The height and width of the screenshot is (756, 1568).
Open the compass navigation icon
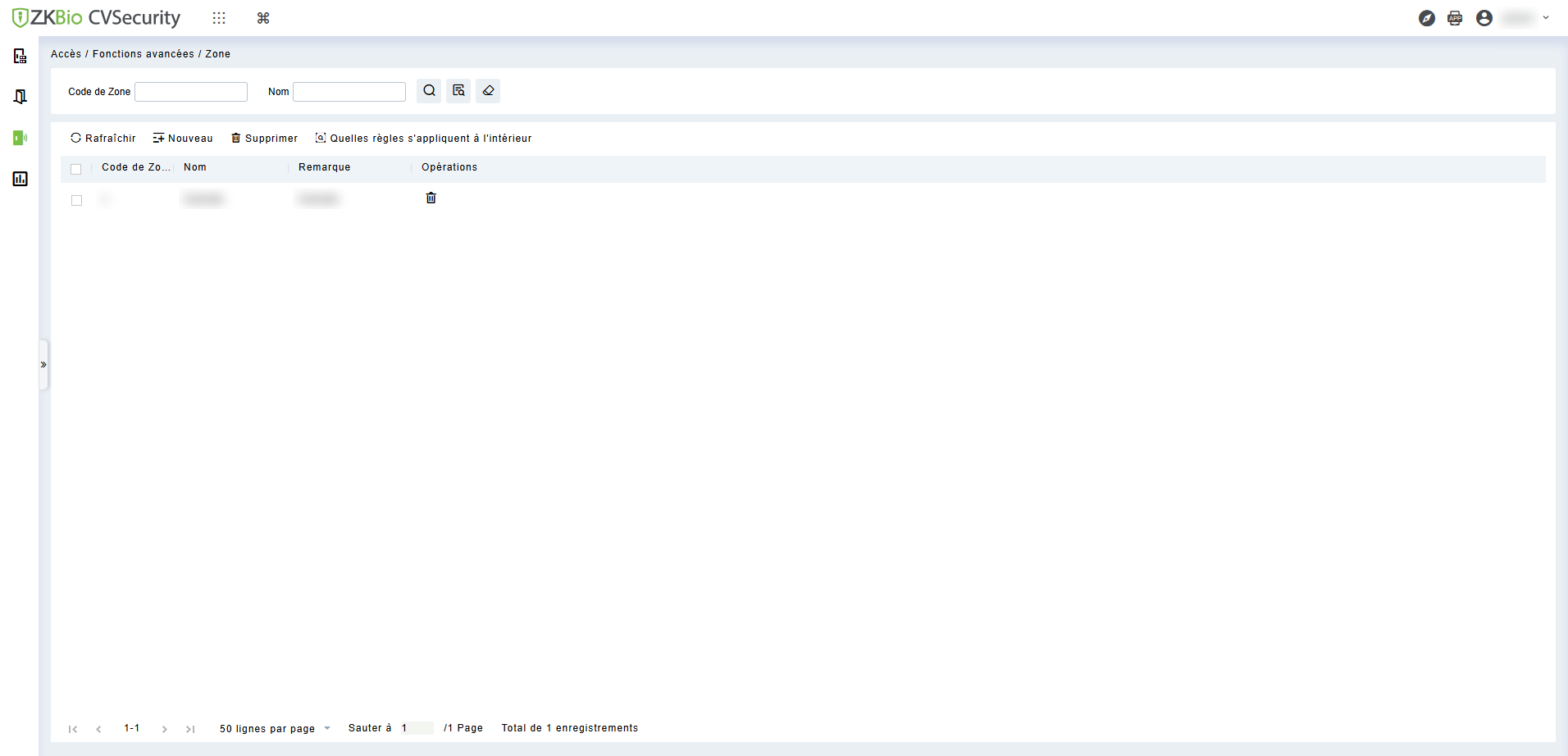click(1427, 18)
